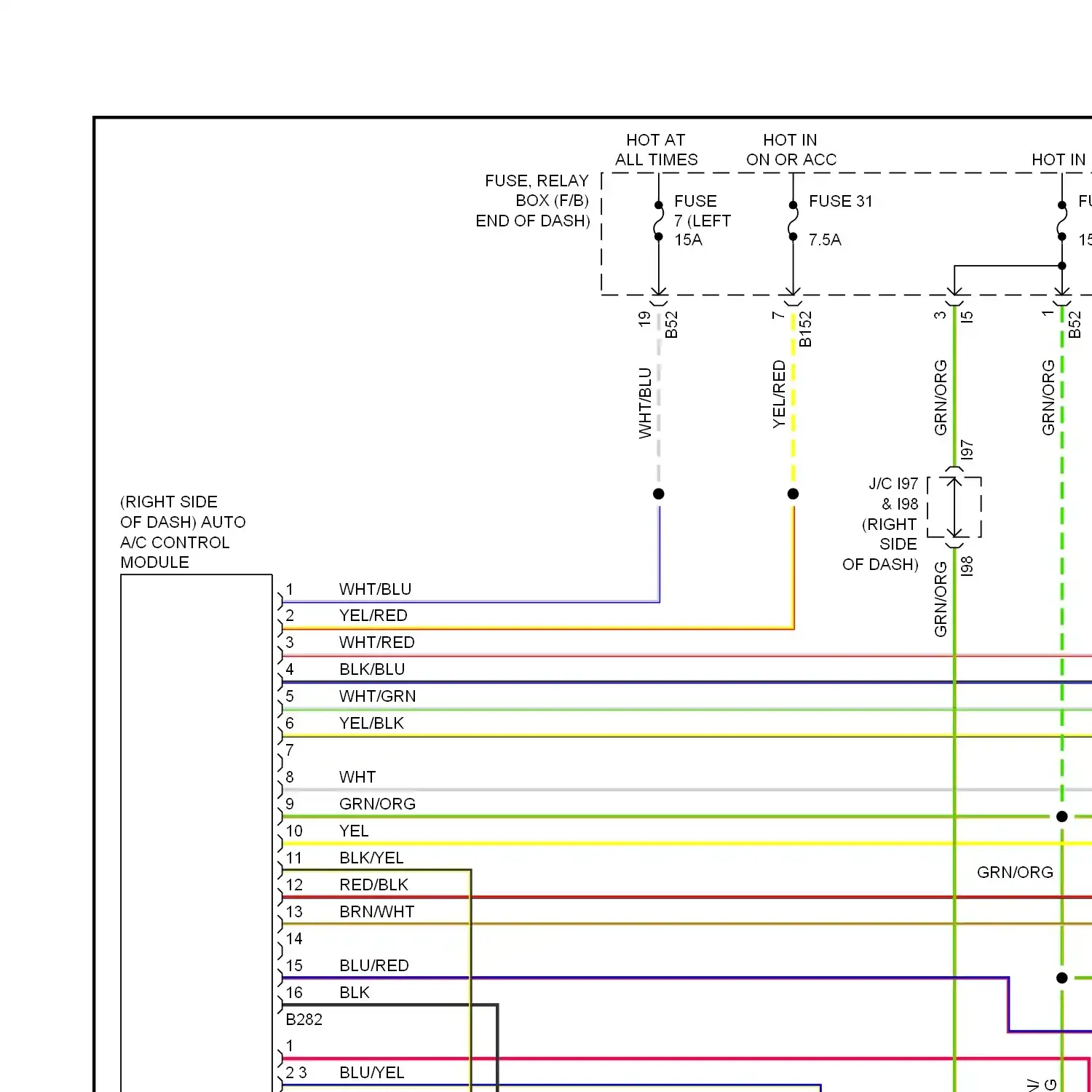
Task: Select pin 3 WHT/RED label
Action: (377, 642)
